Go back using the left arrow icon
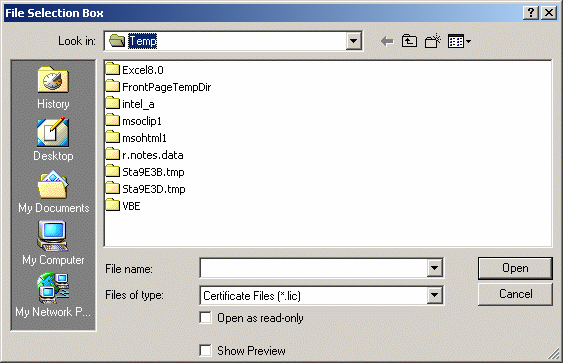This screenshot has height=363, width=563. coord(387,41)
